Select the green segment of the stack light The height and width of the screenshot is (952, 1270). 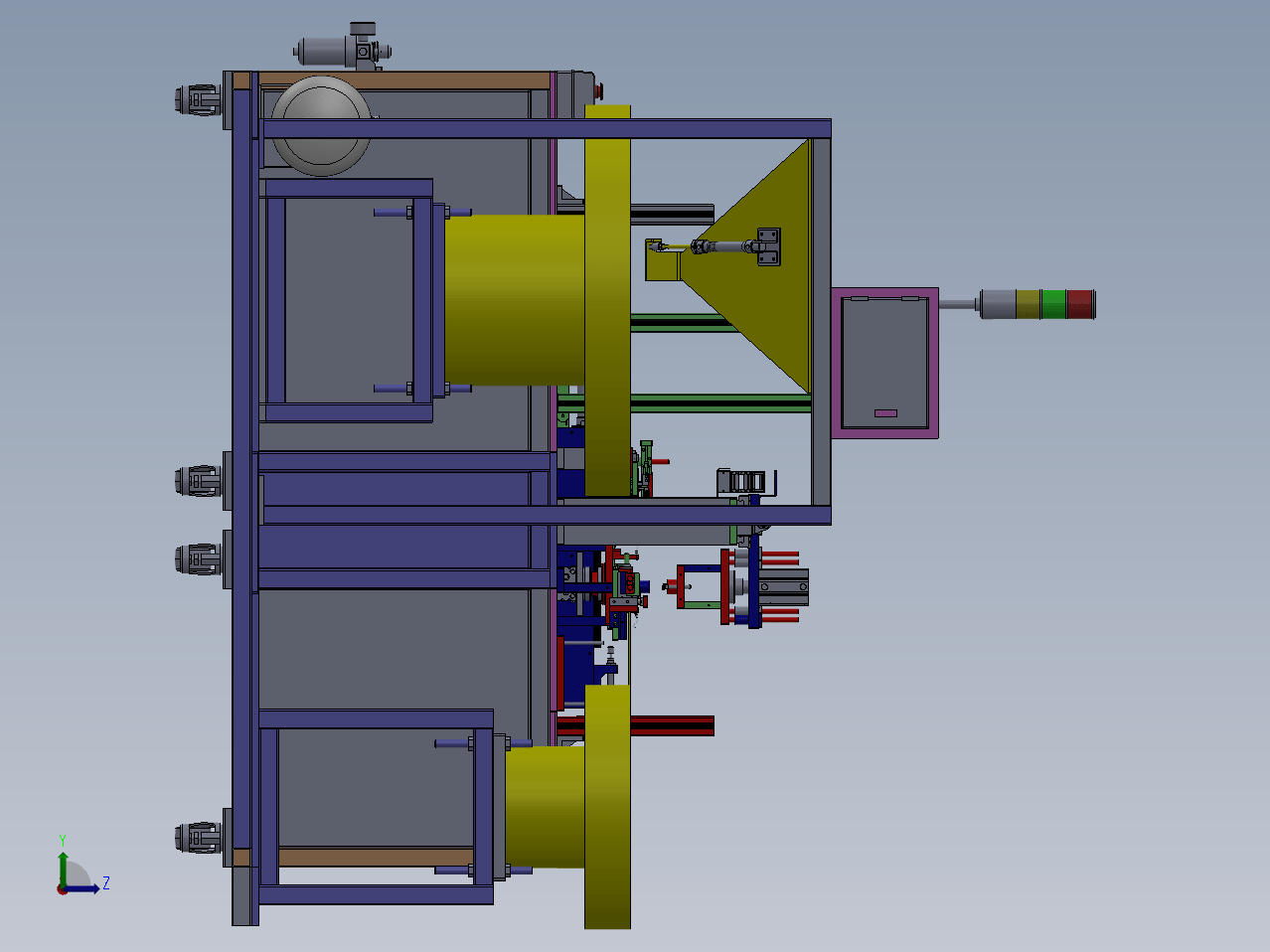[1053, 304]
